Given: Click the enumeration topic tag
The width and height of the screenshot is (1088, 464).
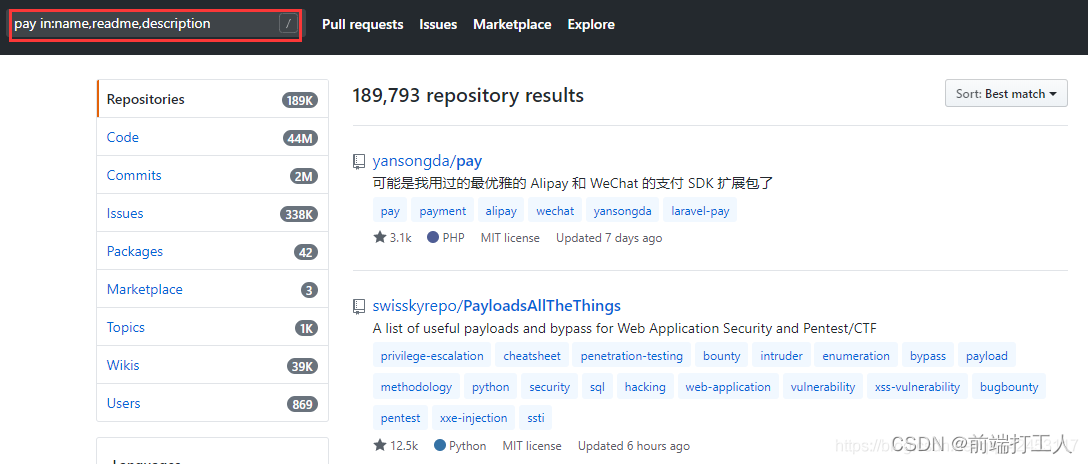Looking at the screenshot, I should click(x=856, y=356).
